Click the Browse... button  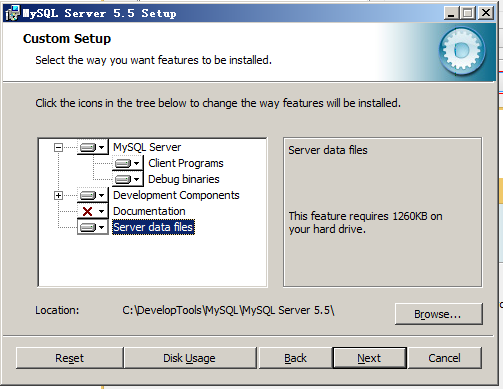pyautogui.click(x=438, y=314)
